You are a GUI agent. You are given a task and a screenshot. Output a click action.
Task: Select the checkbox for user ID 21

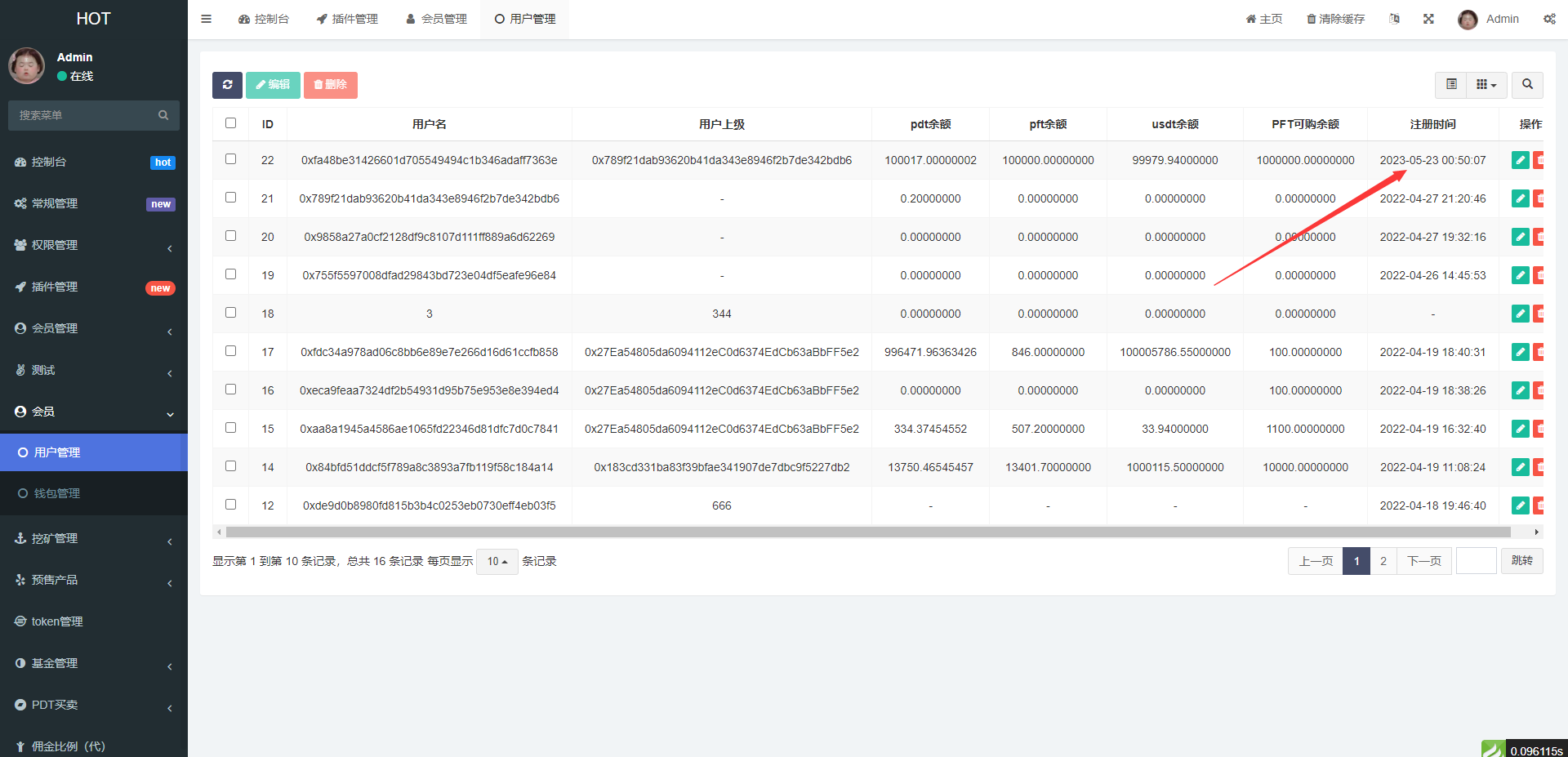click(x=231, y=198)
